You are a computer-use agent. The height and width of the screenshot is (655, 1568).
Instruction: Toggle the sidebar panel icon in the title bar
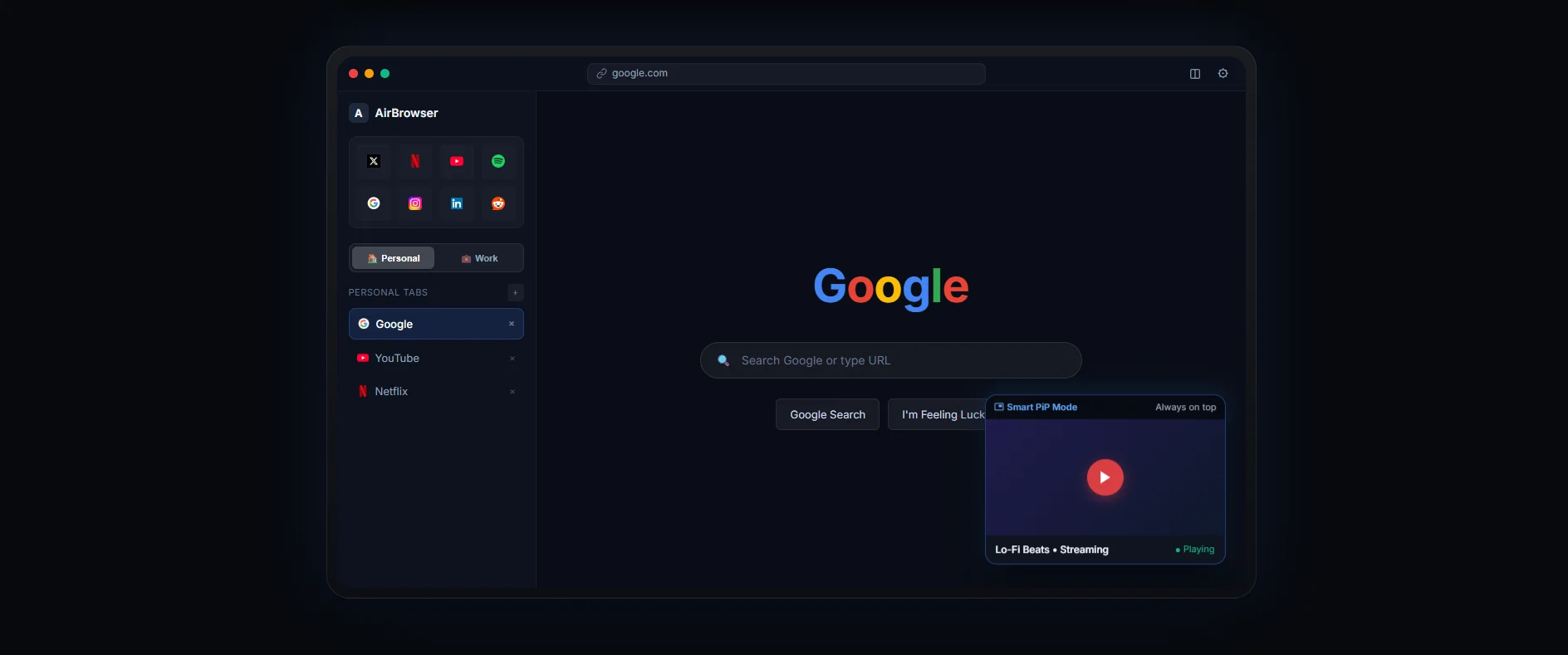click(1195, 74)
